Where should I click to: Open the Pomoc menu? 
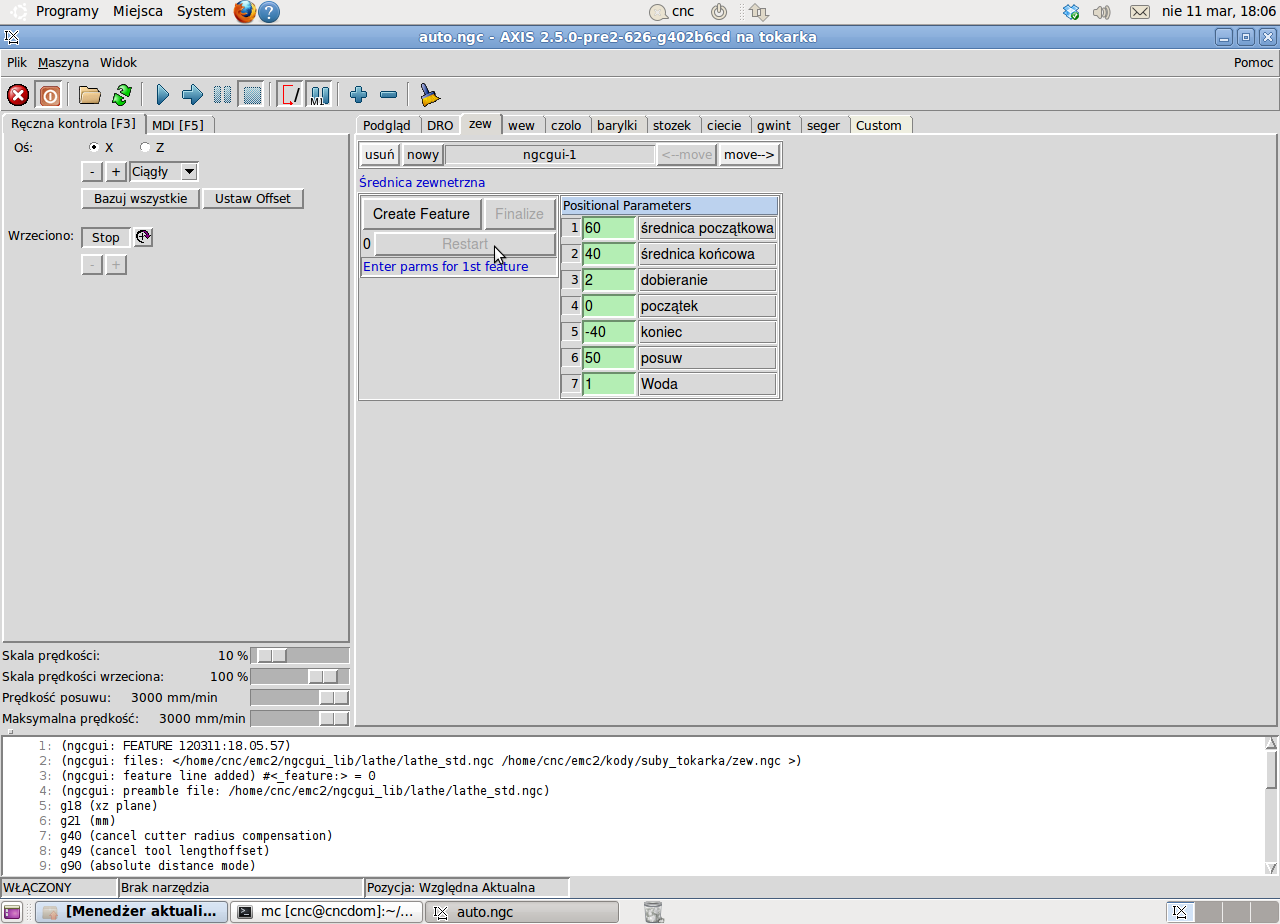1253,62
